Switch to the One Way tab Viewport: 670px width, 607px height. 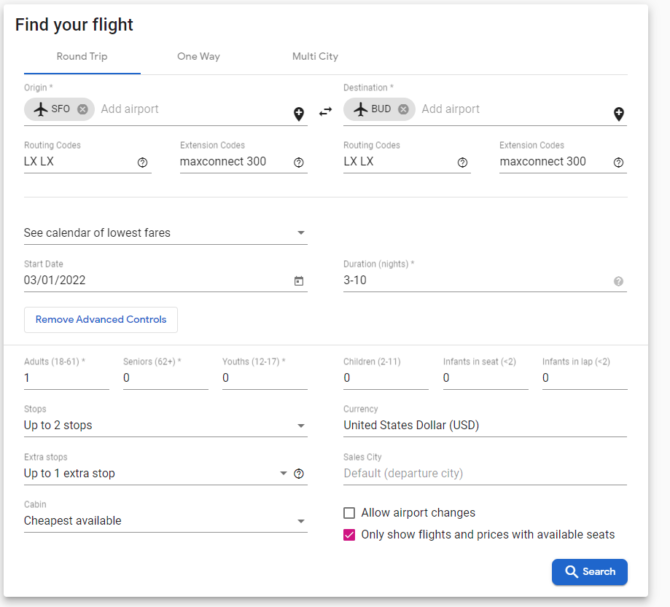click(199, 56)
